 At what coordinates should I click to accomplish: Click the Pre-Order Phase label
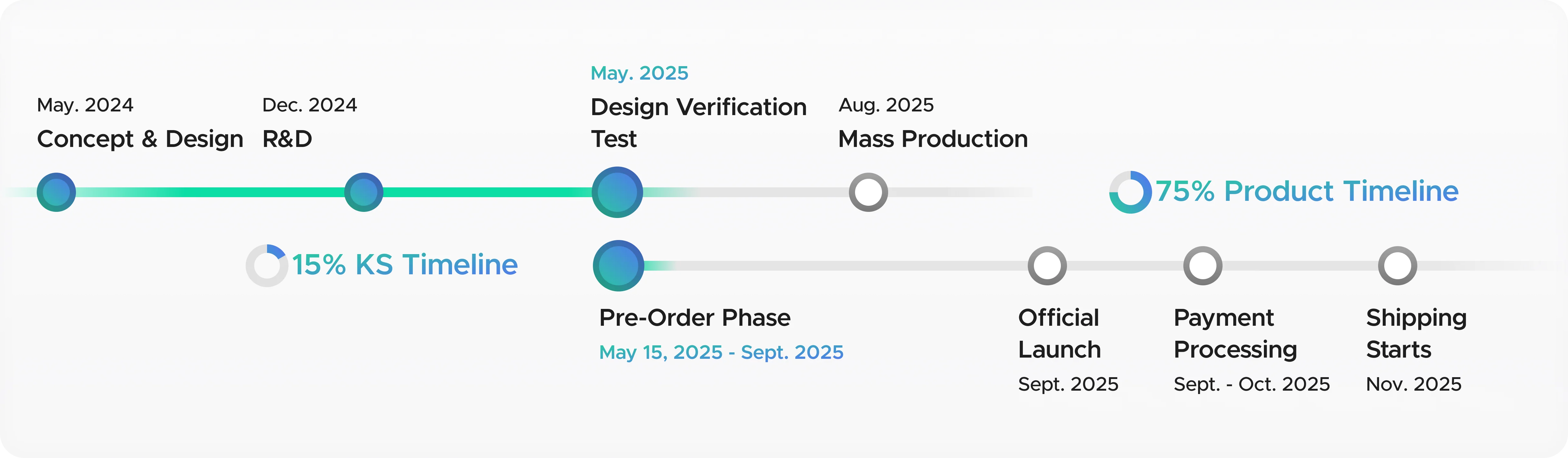coord(695,318)
